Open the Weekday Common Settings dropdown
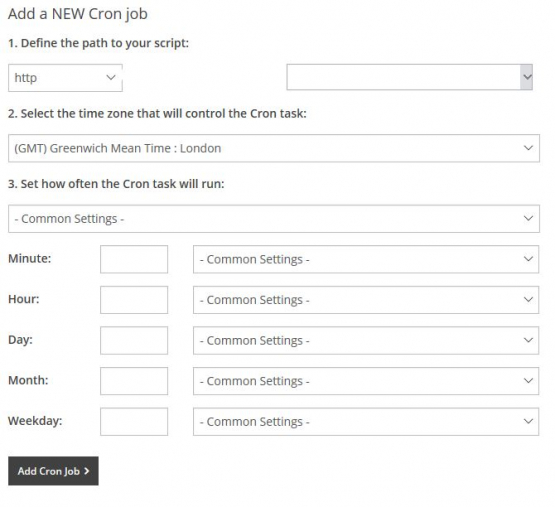This screenshot has height=507, width=555. coord(366,422)
